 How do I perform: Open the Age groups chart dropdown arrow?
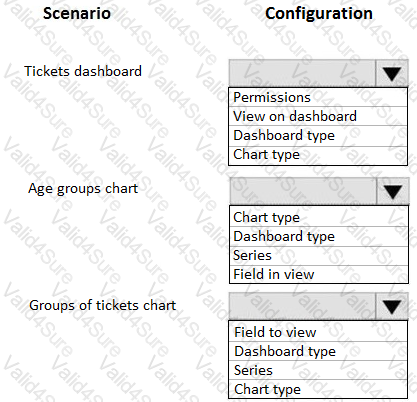pos(392,191)
